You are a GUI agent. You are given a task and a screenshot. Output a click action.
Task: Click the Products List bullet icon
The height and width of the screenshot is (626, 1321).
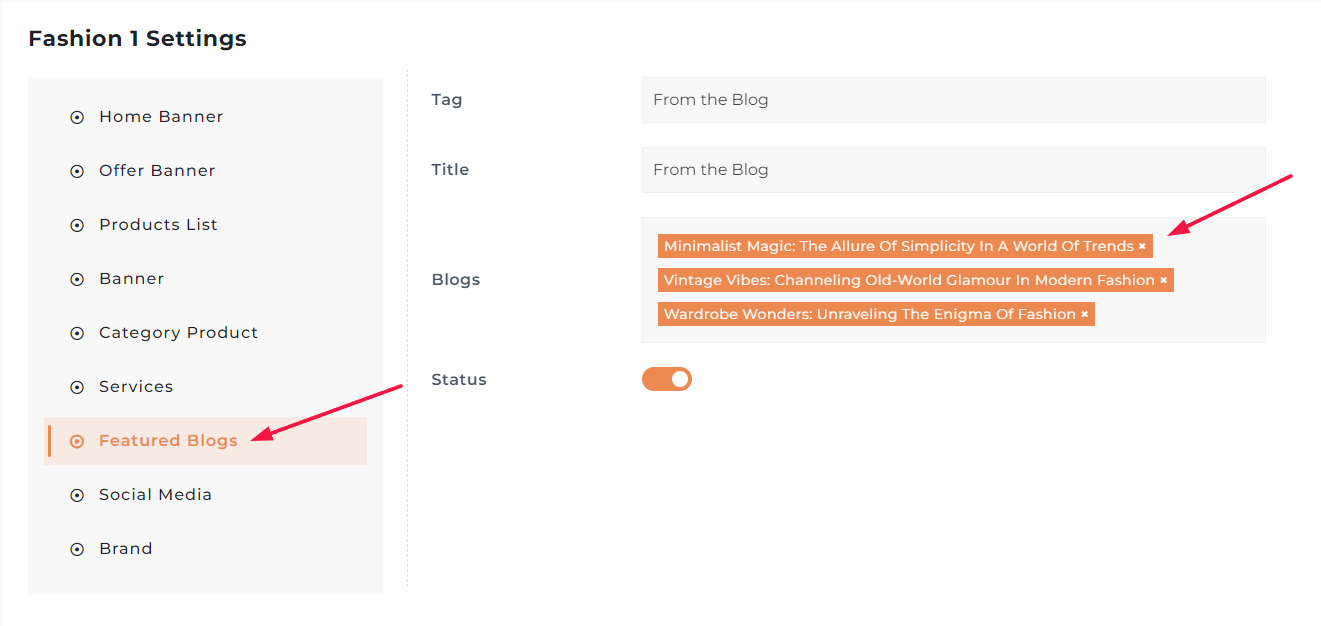coord(77,226)
